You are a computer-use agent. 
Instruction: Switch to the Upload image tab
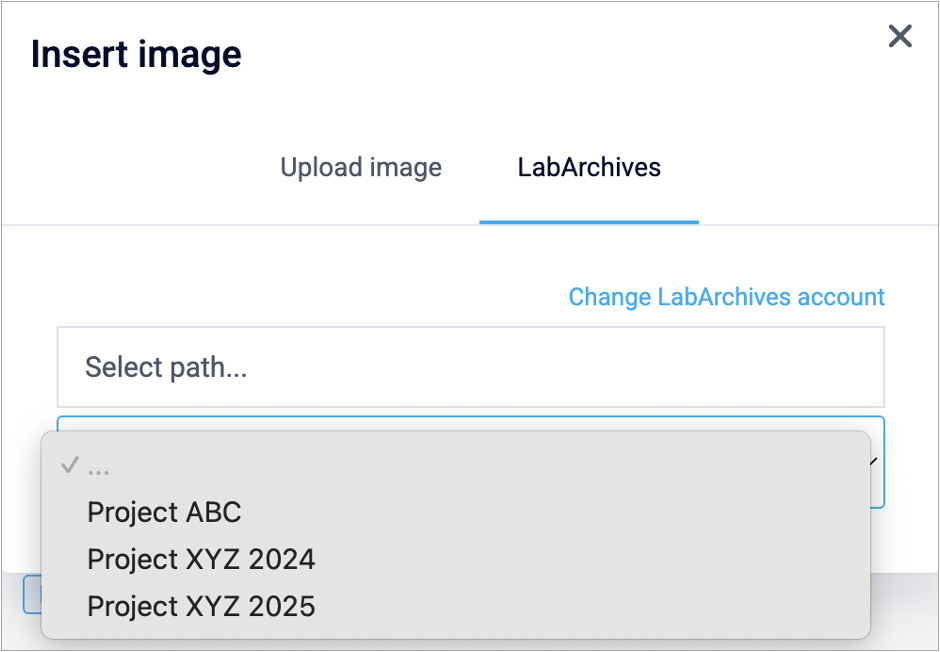(x=360, y=167)
